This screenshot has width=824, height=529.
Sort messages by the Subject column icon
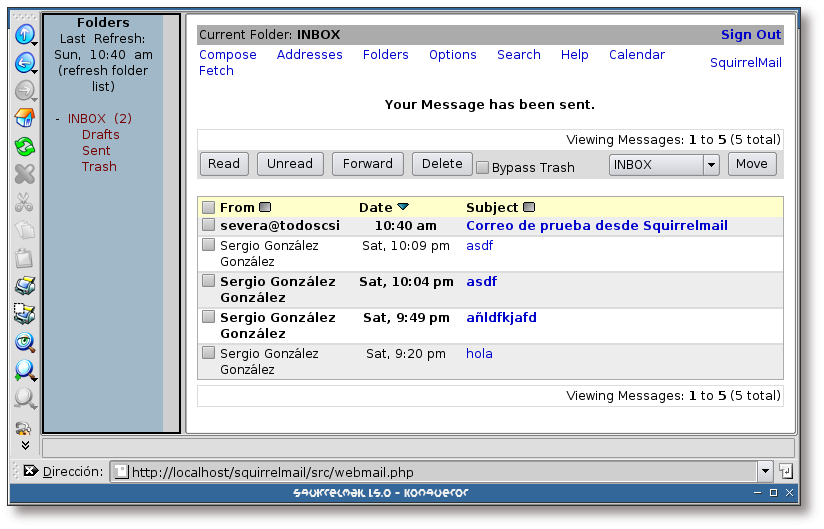coord(529,208)
